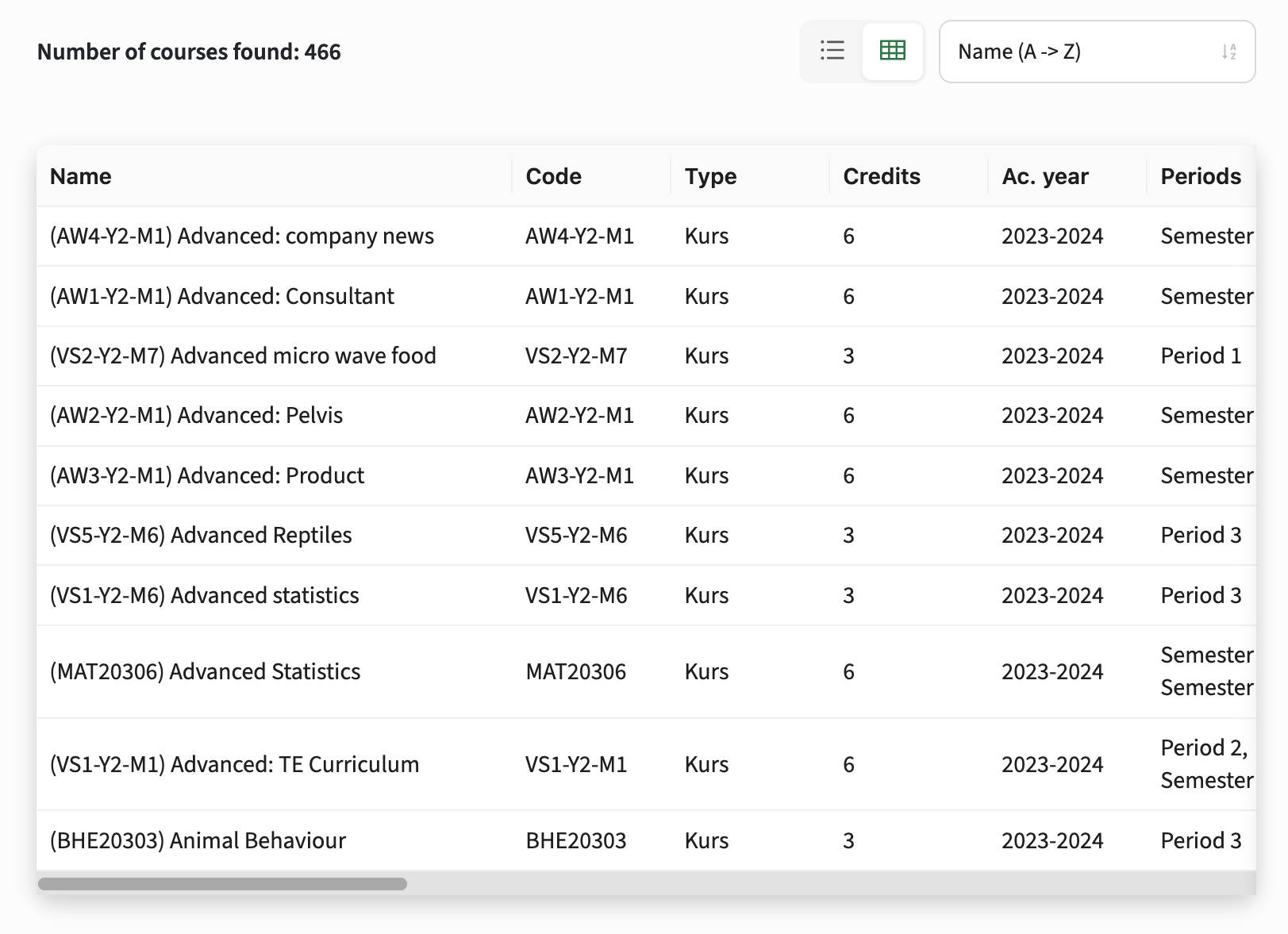
Task: Open course Advanced micro wave food
Action: pyautogui.click(x=243, y=356)
